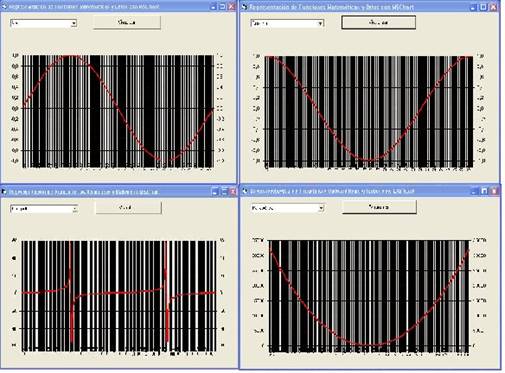Select the title bar of the cosine-wave window
Viewport: 505px width, 373px height.
(370, 7)
